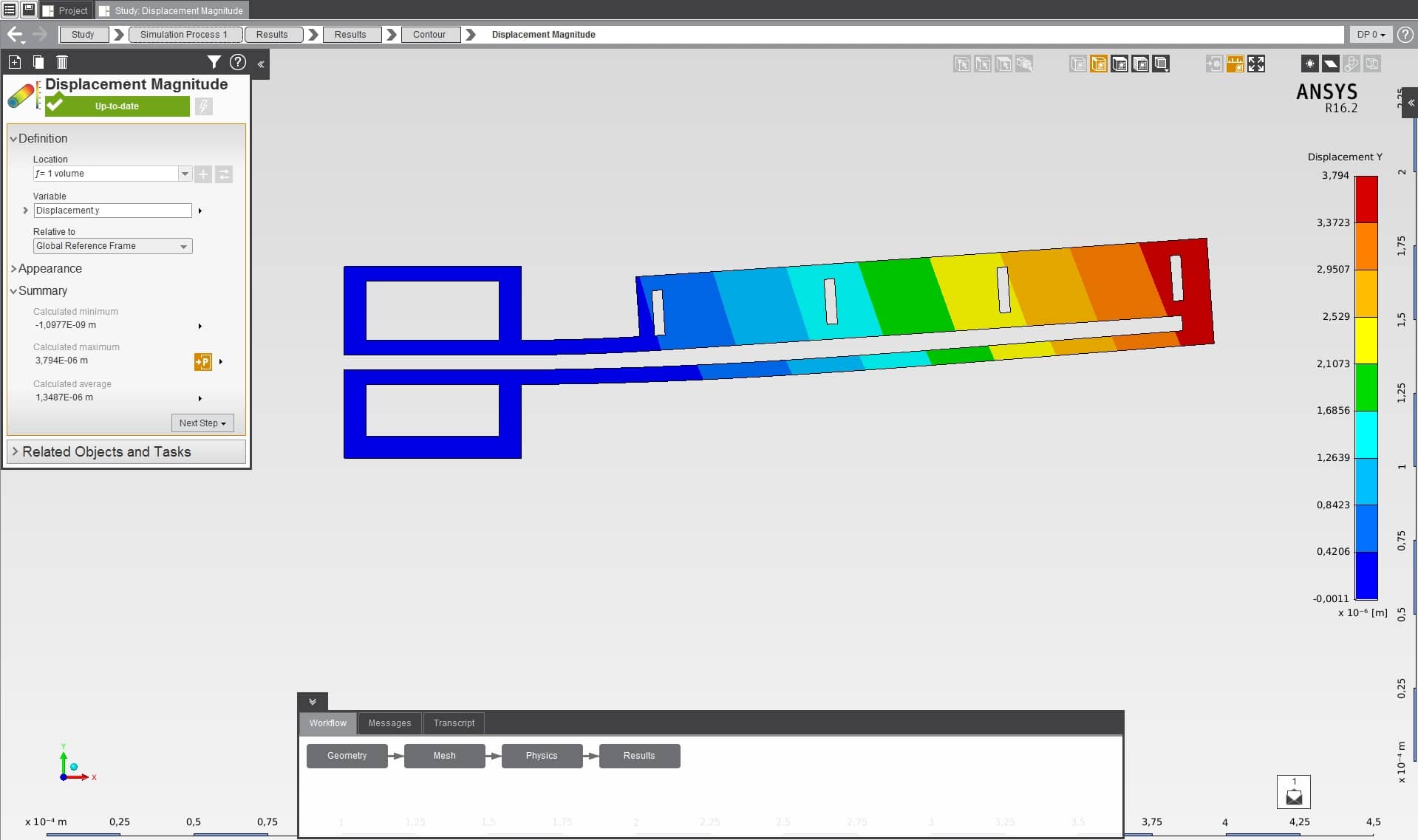This screenshot has width=1418, height=840.
Task: Click the greyed import view icon
Action: (1214, 64)
